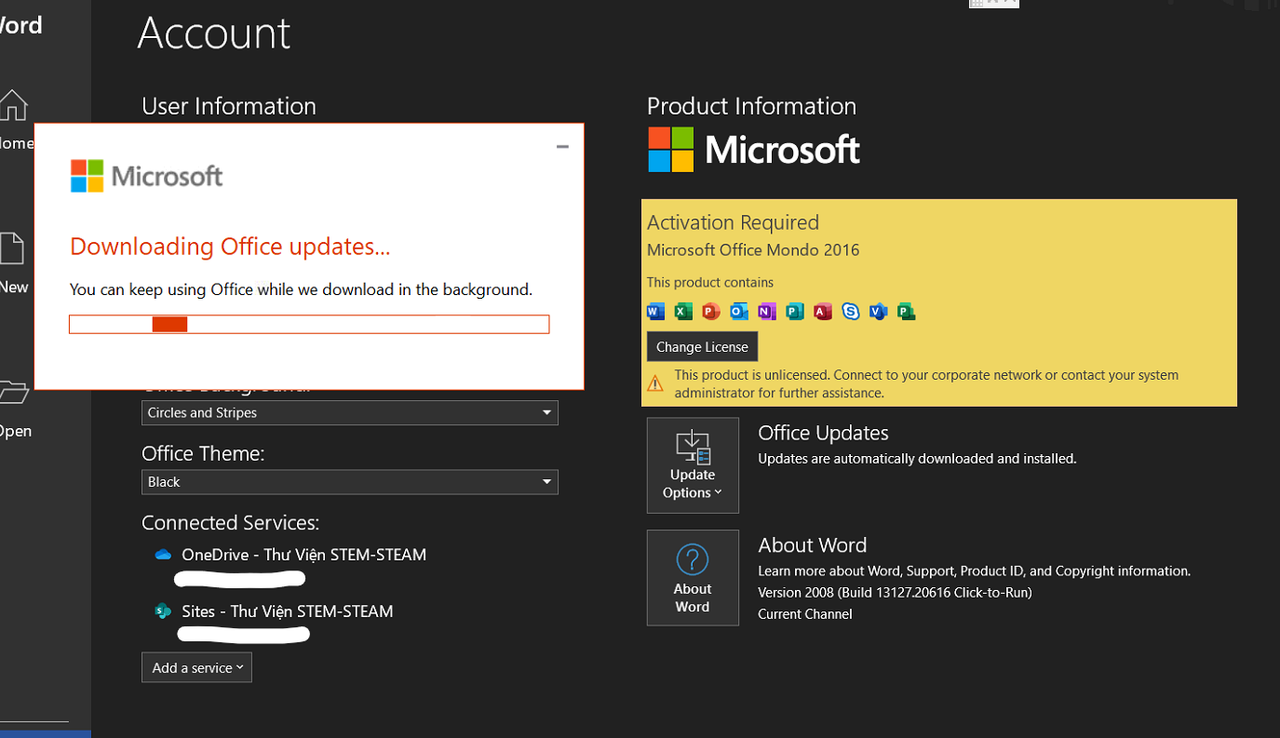Click "OneDrive - Thư Viện STEM-STEAM" service
Viewport: 1280px width, 738px height.
304,554
